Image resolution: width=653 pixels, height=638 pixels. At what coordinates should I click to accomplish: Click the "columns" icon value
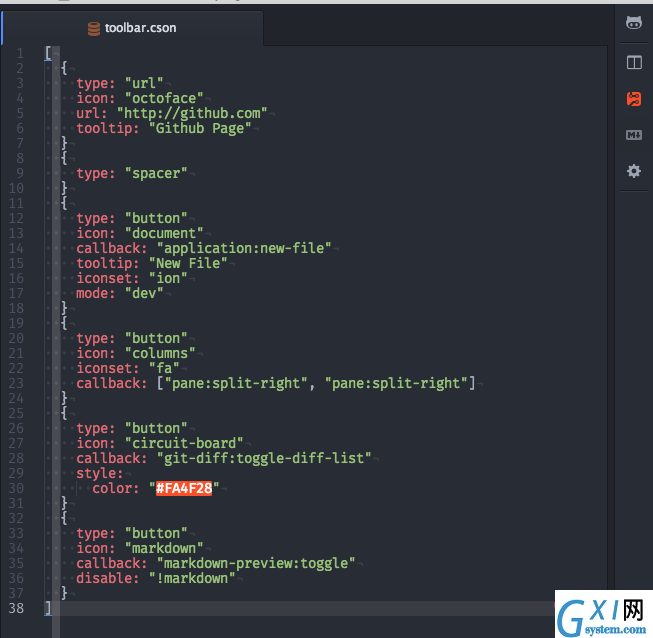(x=160, y=353)
